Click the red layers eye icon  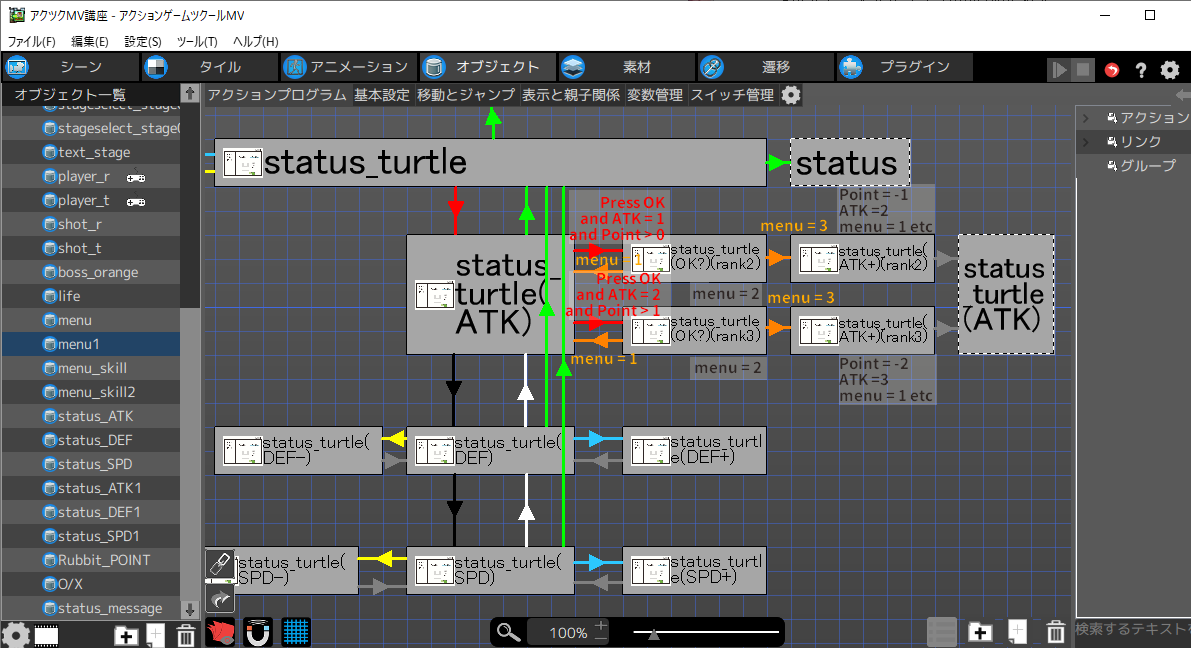(220, 632)
